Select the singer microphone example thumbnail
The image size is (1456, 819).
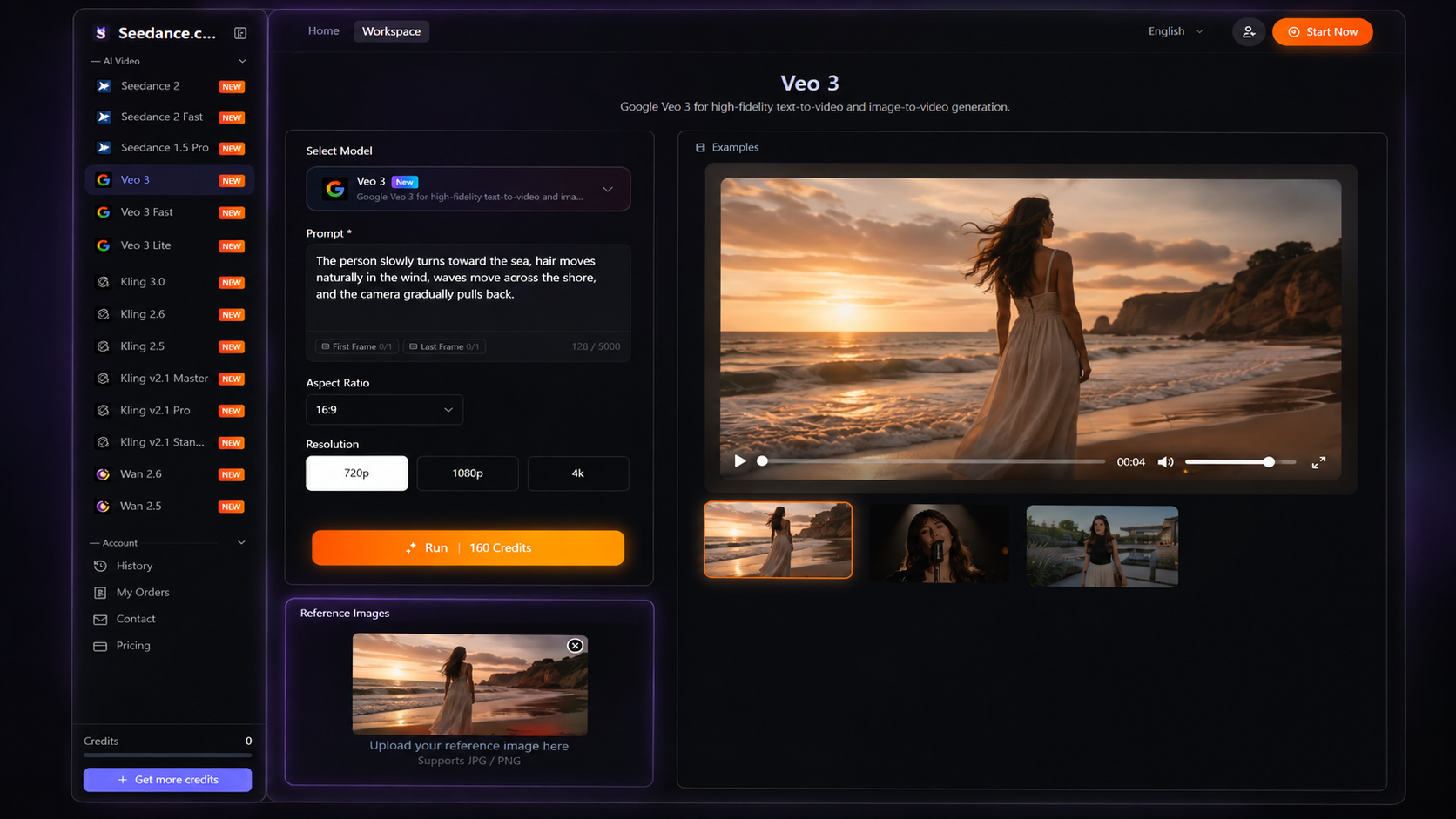tap(939, 544)
